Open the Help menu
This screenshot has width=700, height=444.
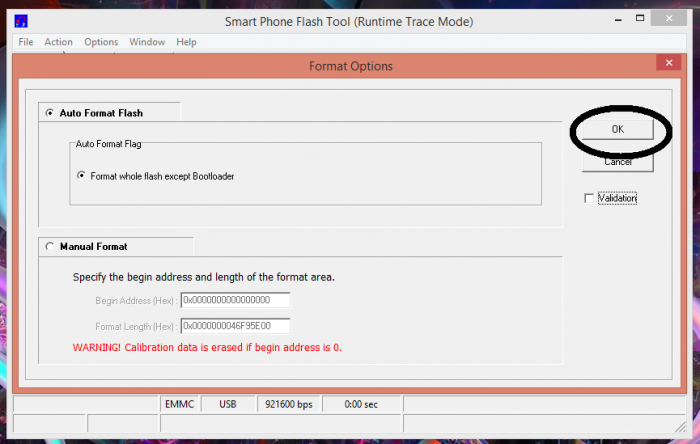(186, 42)
